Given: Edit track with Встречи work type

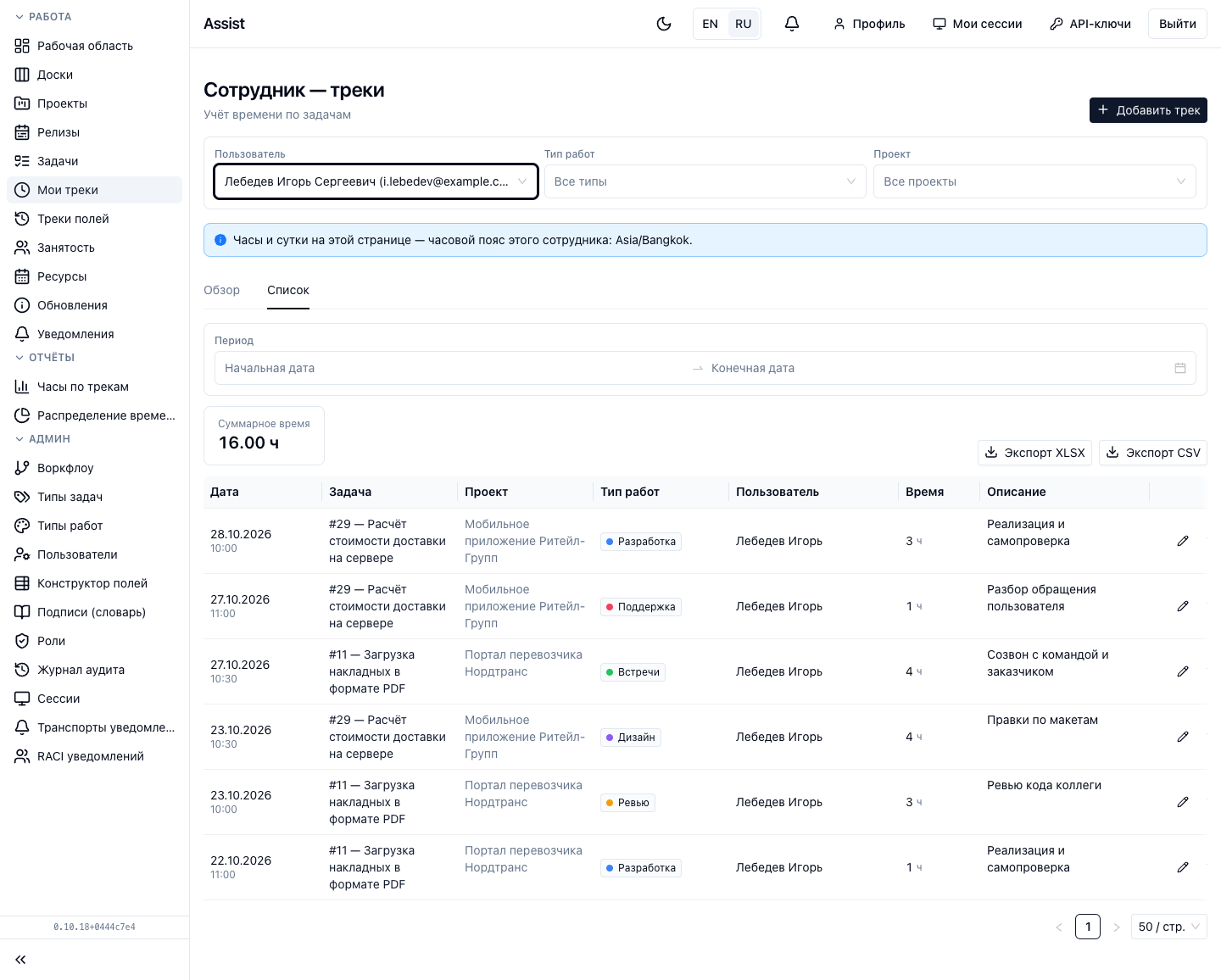Looking at the screenshot, I should pos(1183,671).
